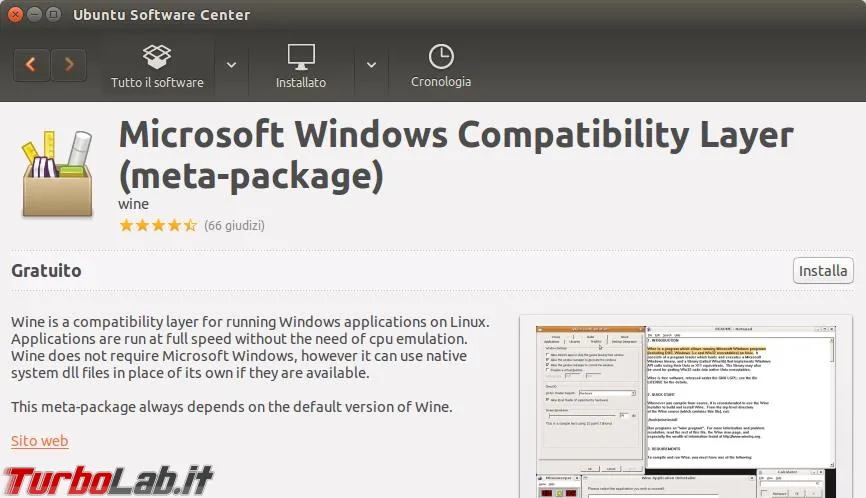Show the Installato software list
The width and height of the screenshot is (866, 498).
click(x=301, y=66)
